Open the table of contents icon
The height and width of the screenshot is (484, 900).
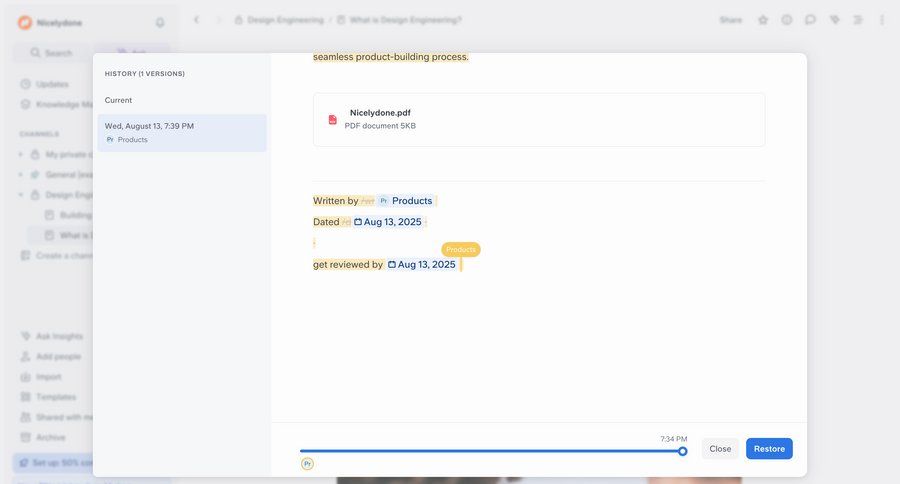[x=858, y=20]
